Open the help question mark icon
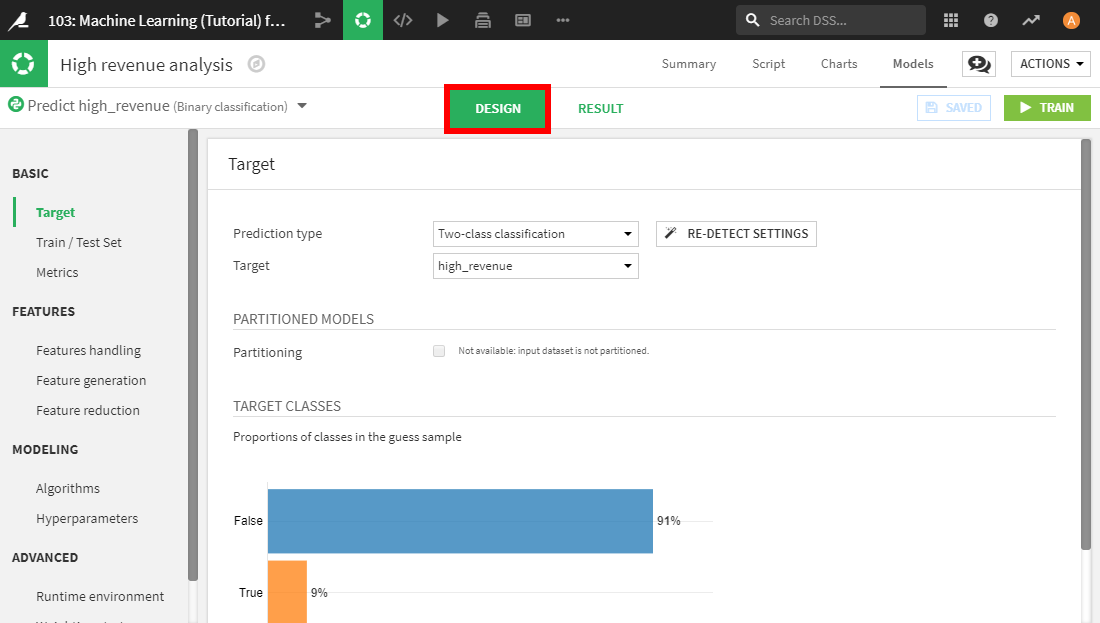This screenshot has height=623, width=1100. pyautogui.click(x=991, y=20)
